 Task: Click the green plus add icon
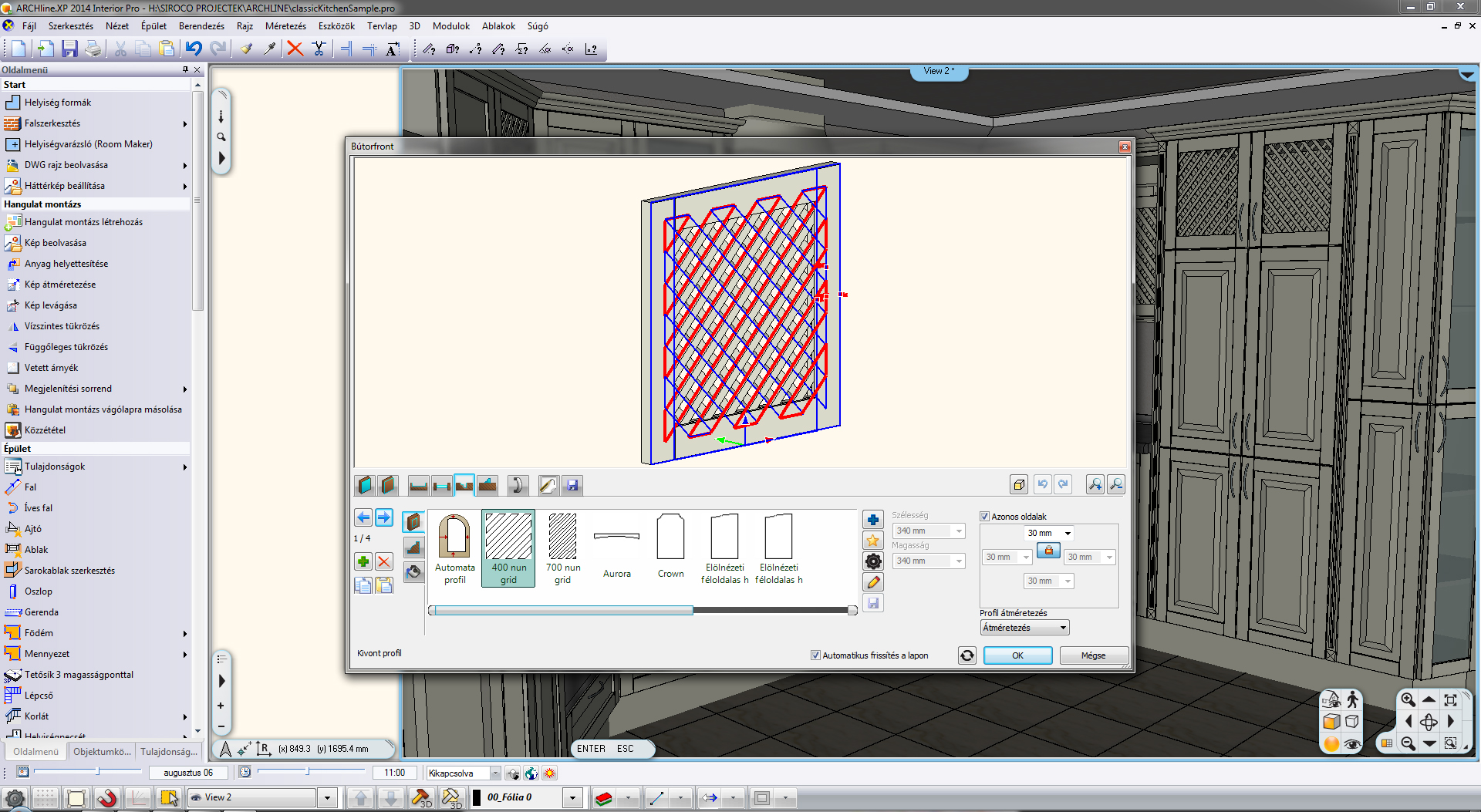point(363,561)
